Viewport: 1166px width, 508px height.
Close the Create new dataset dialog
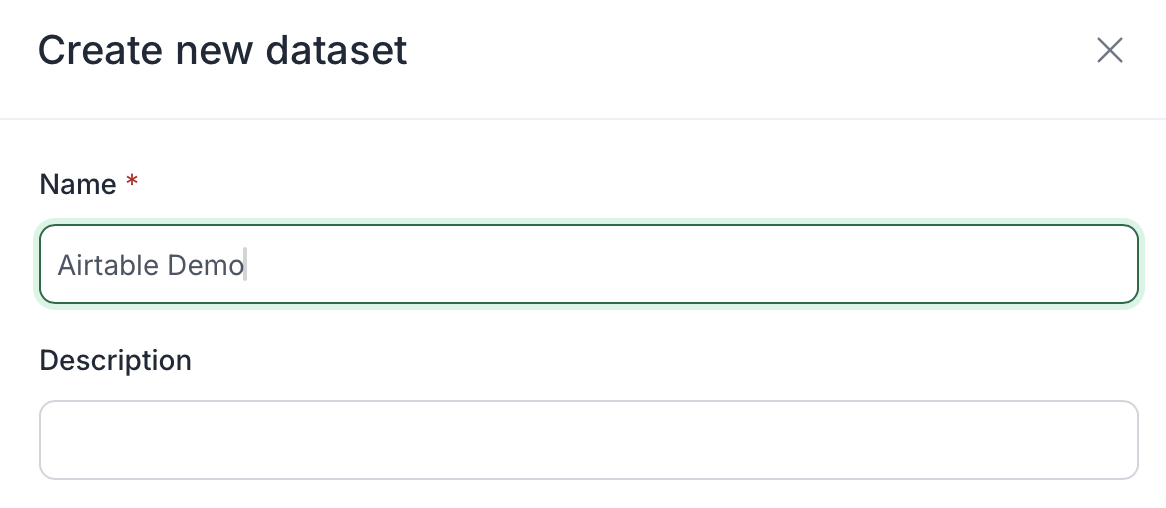coord(1110,50)
